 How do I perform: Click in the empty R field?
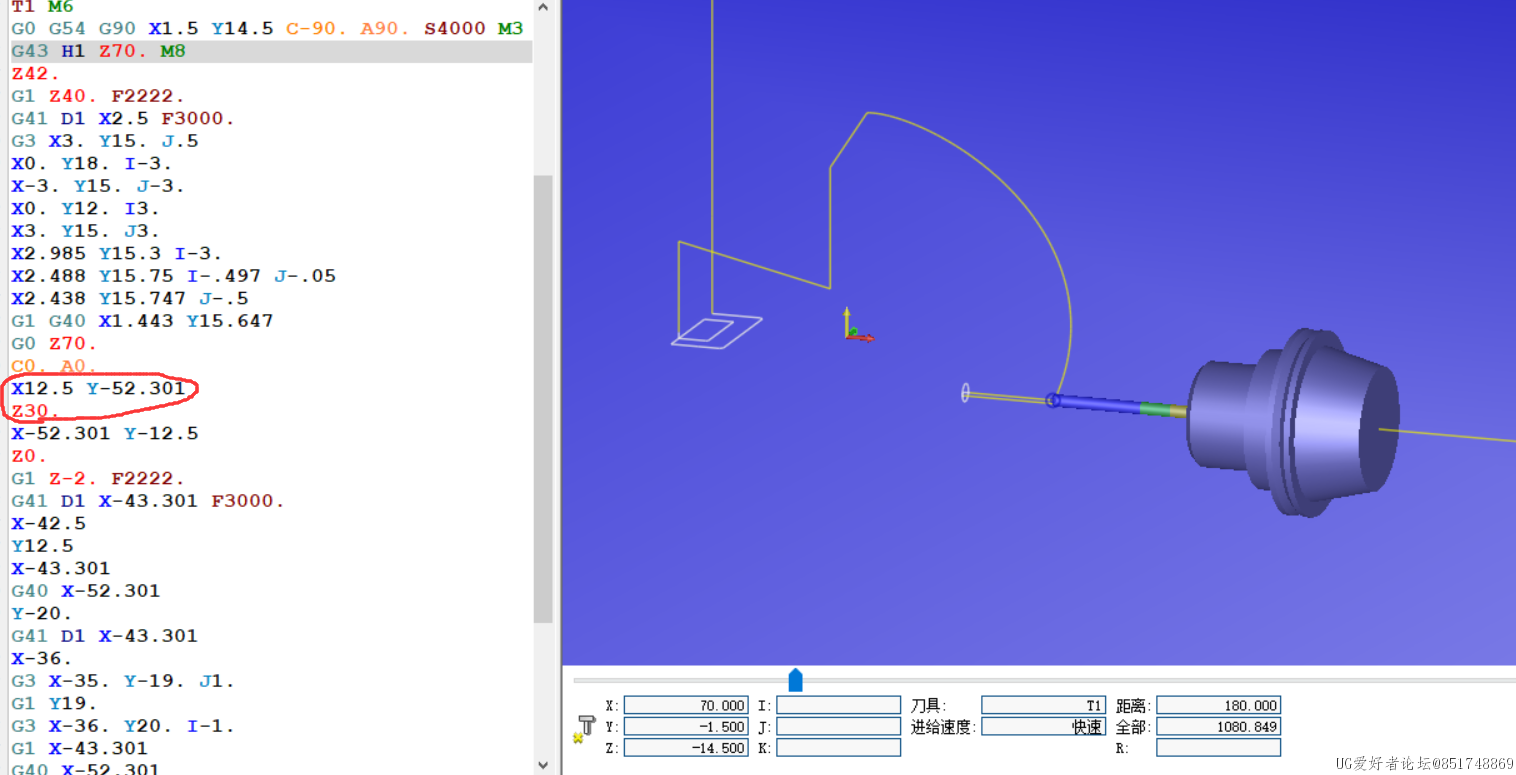pyautogui.click(x=1218, y=748)
